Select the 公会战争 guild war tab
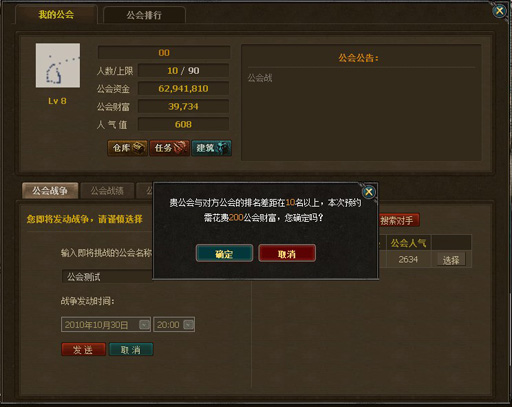This screenshot has height=407, width=512. (x=50, y=191)
